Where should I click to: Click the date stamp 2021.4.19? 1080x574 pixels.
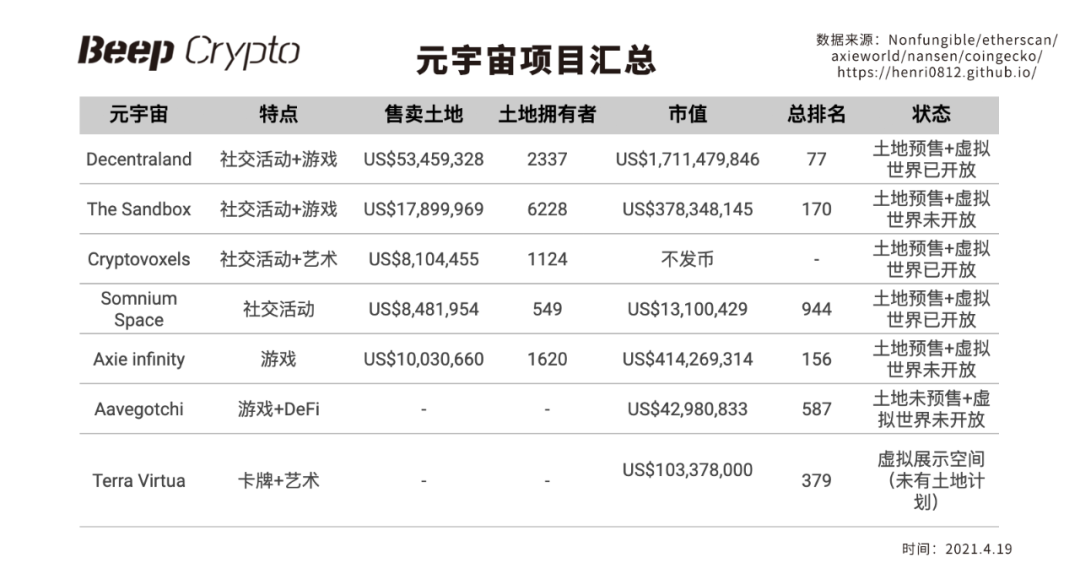tap(978, 549)
